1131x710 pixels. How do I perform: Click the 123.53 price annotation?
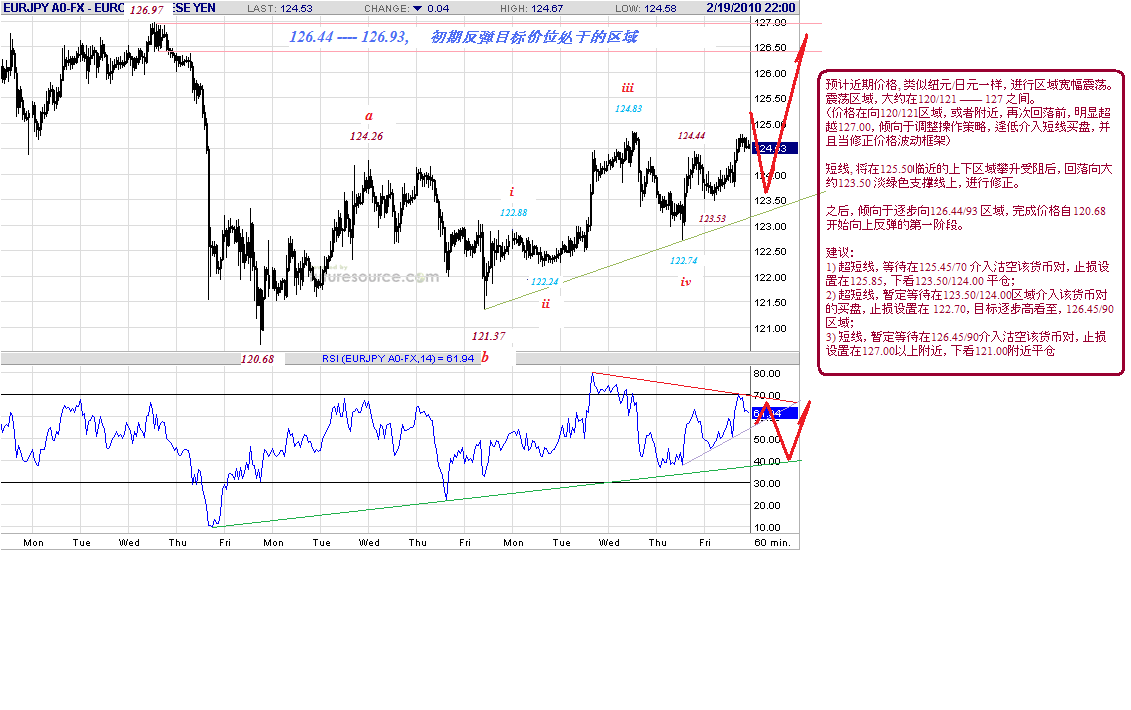pos(712,219)
